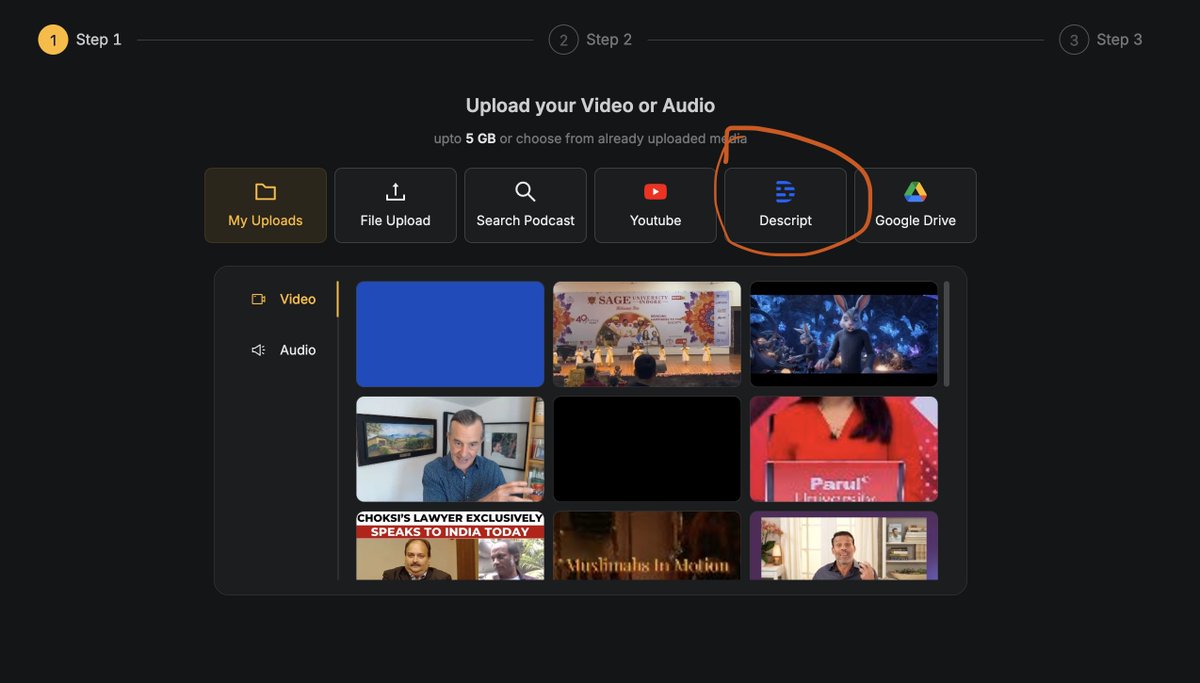Click the Upload your Video or Audio heading
The image size is (1200, 683).
click(x=590, y=105)
